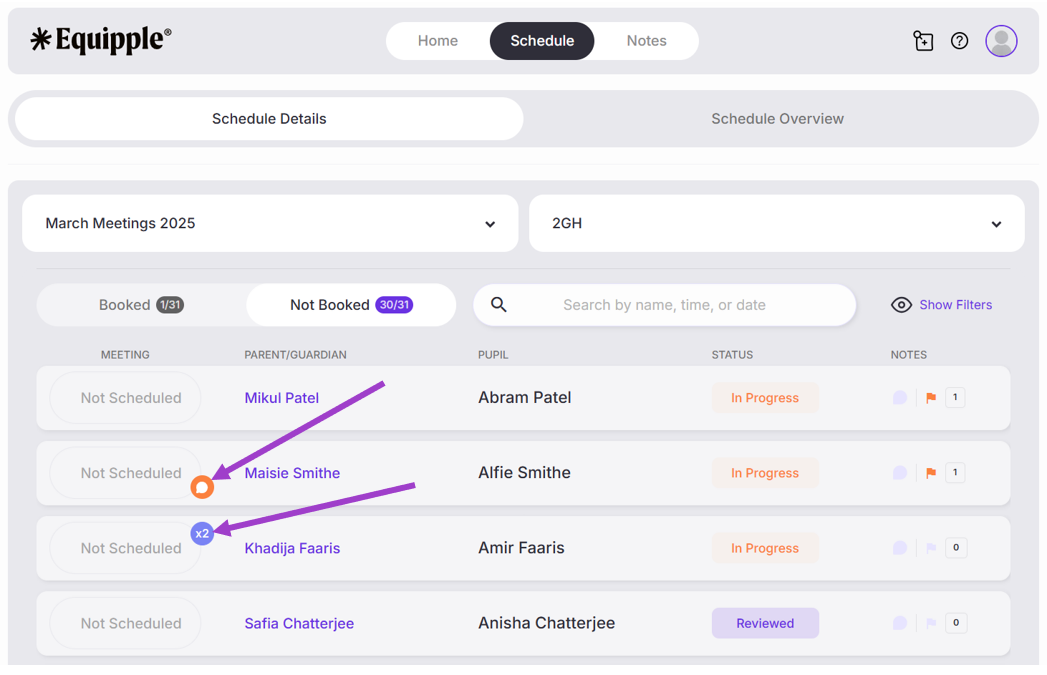
Task: Click the Equipple logo
Action: [101, 40]
